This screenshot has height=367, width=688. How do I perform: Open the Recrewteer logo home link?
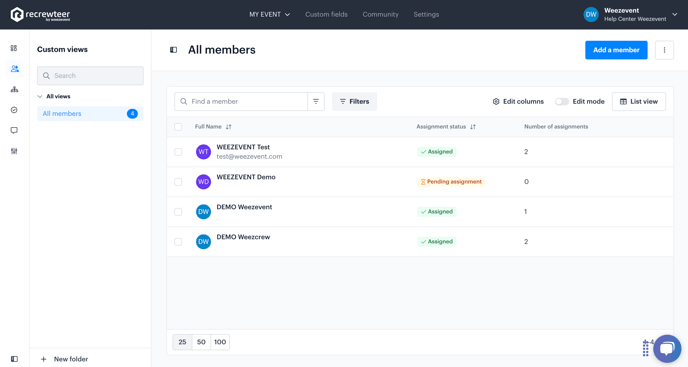click(x=40, y=14)
